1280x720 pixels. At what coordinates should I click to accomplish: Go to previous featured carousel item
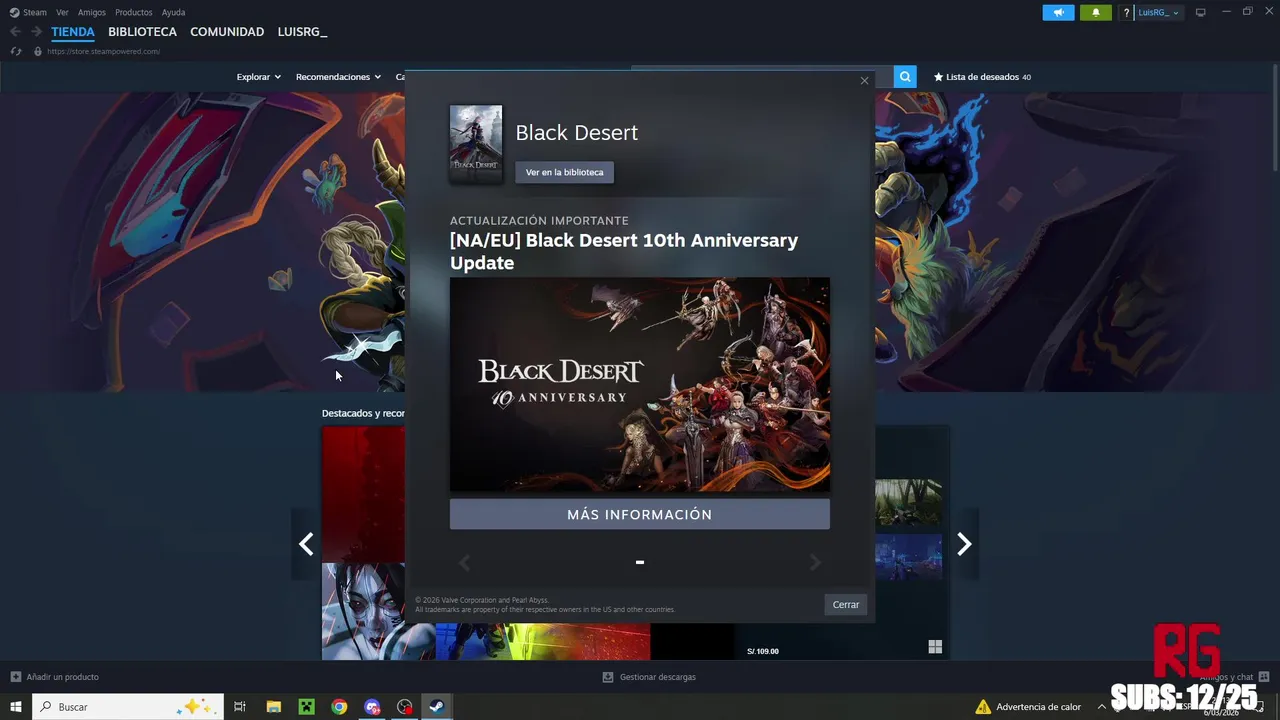(306, 544)
